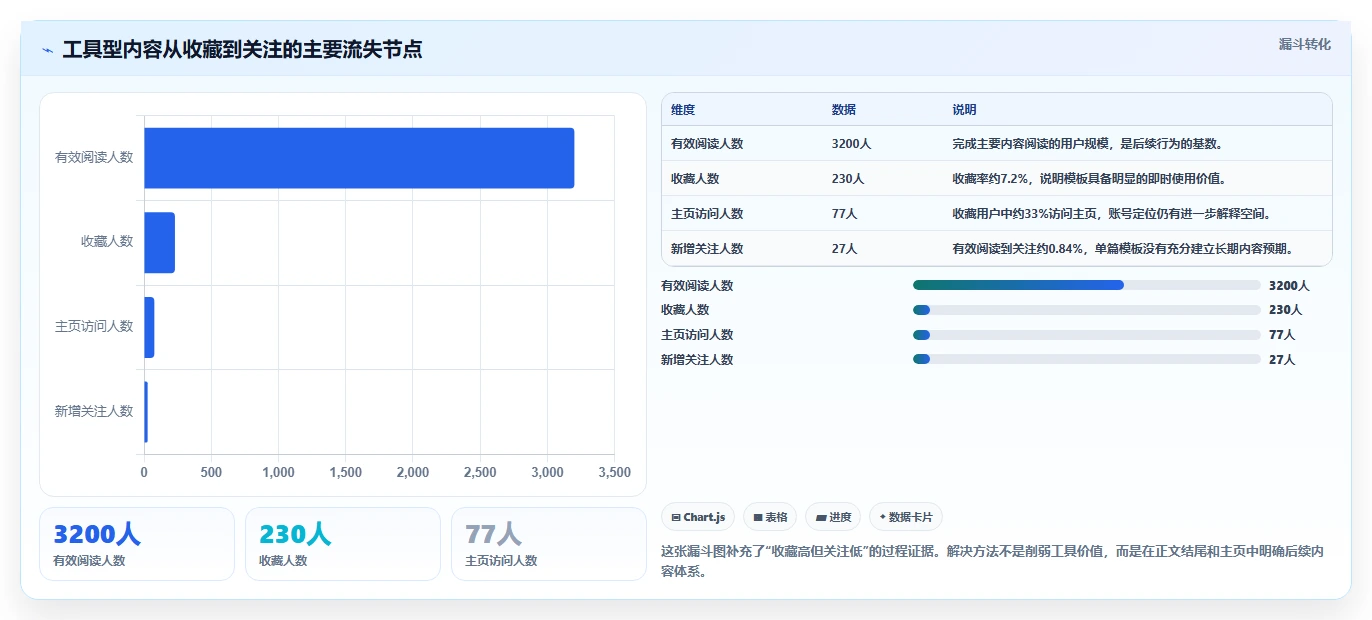This screenshot has height=620, width=1372.
Task: Click chart y-axis label 新增关注人数
Action: pos(94,411)
